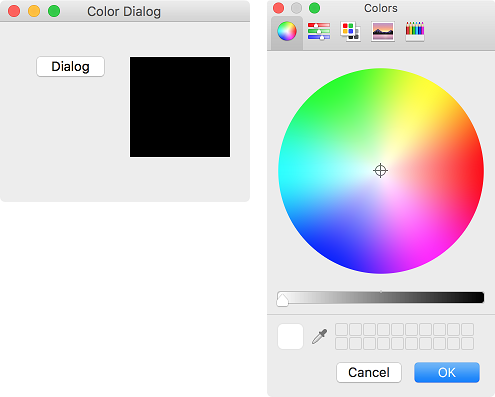Viewport: 495px width, 397px height.
Task: Select the color wheel picker tab
Action: pos(287,32)
